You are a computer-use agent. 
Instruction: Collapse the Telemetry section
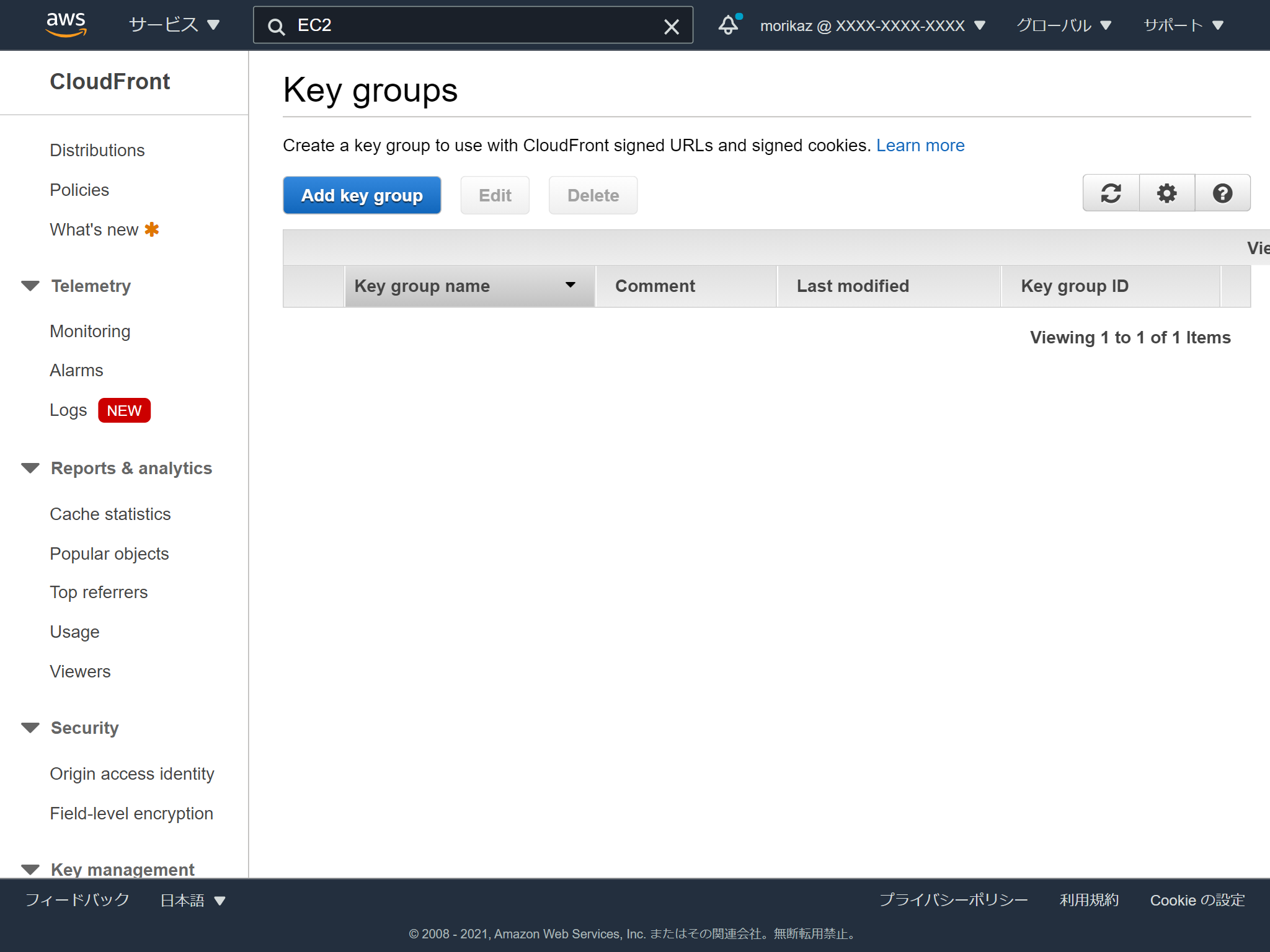[x=30, y=286]
